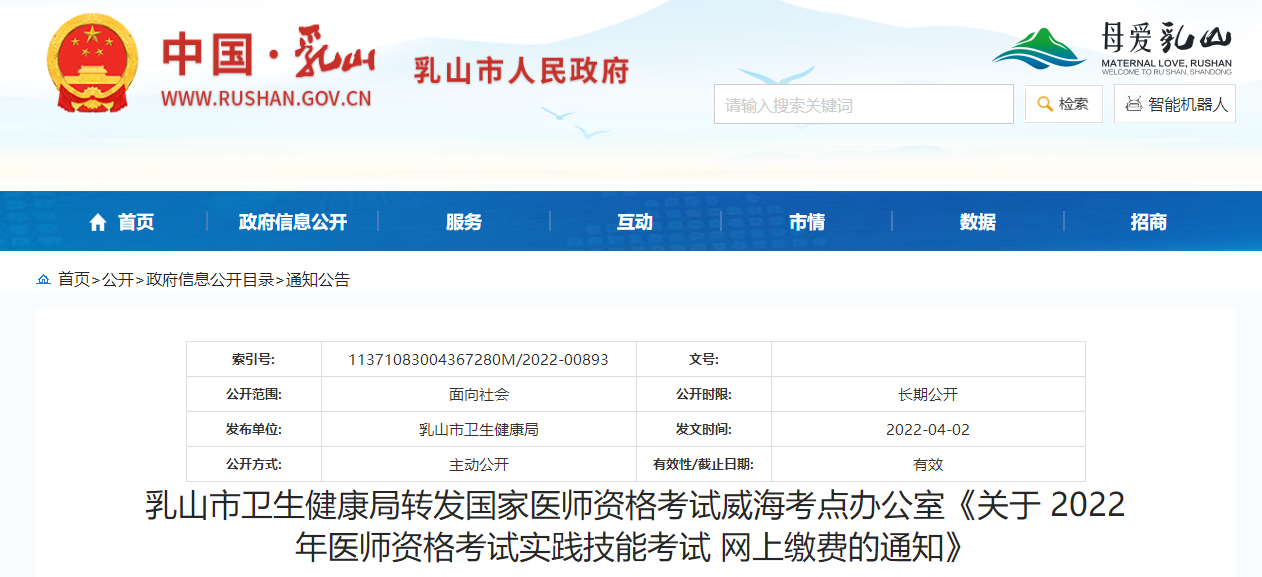Click the robot icon beside 智能机器人

point(1133,104)
